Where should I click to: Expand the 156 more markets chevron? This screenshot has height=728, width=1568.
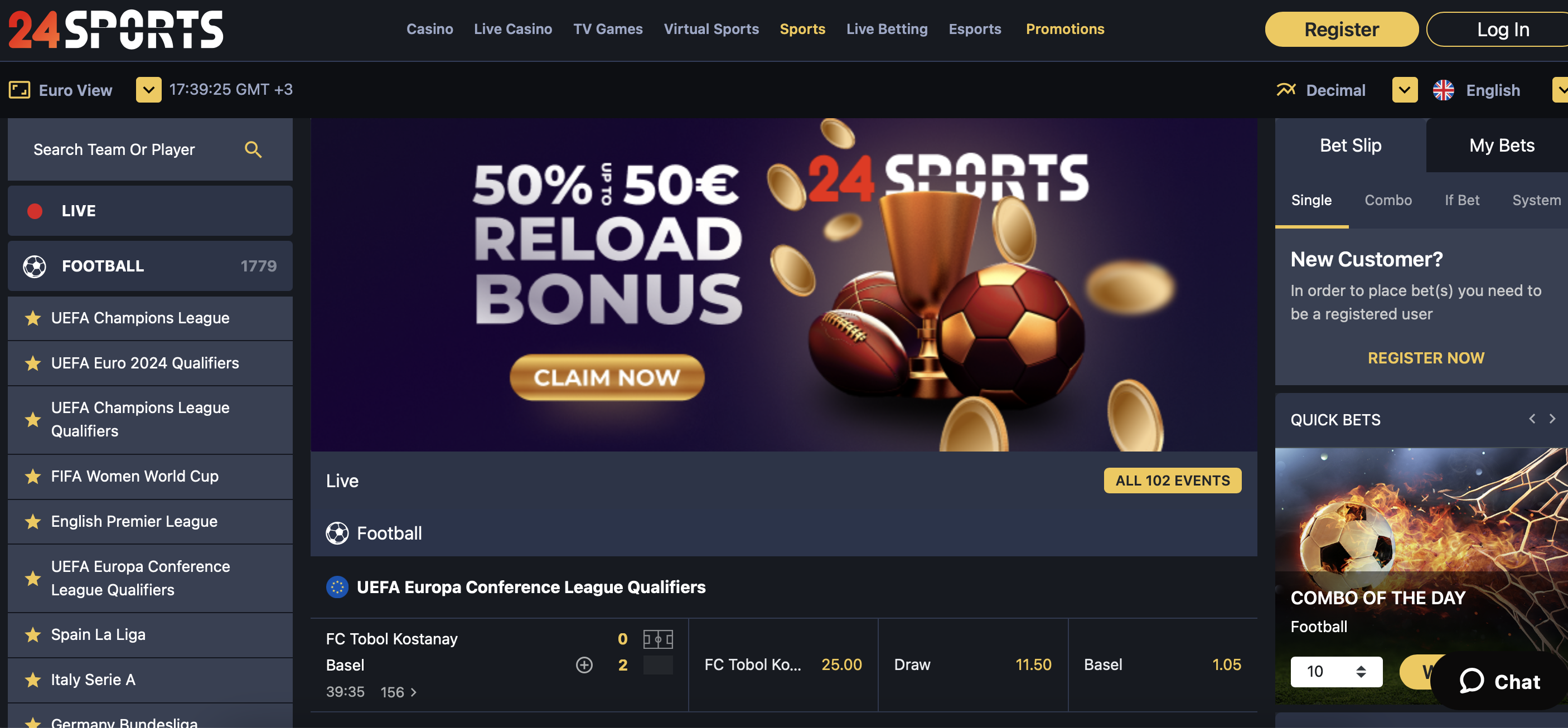[414, 692]
